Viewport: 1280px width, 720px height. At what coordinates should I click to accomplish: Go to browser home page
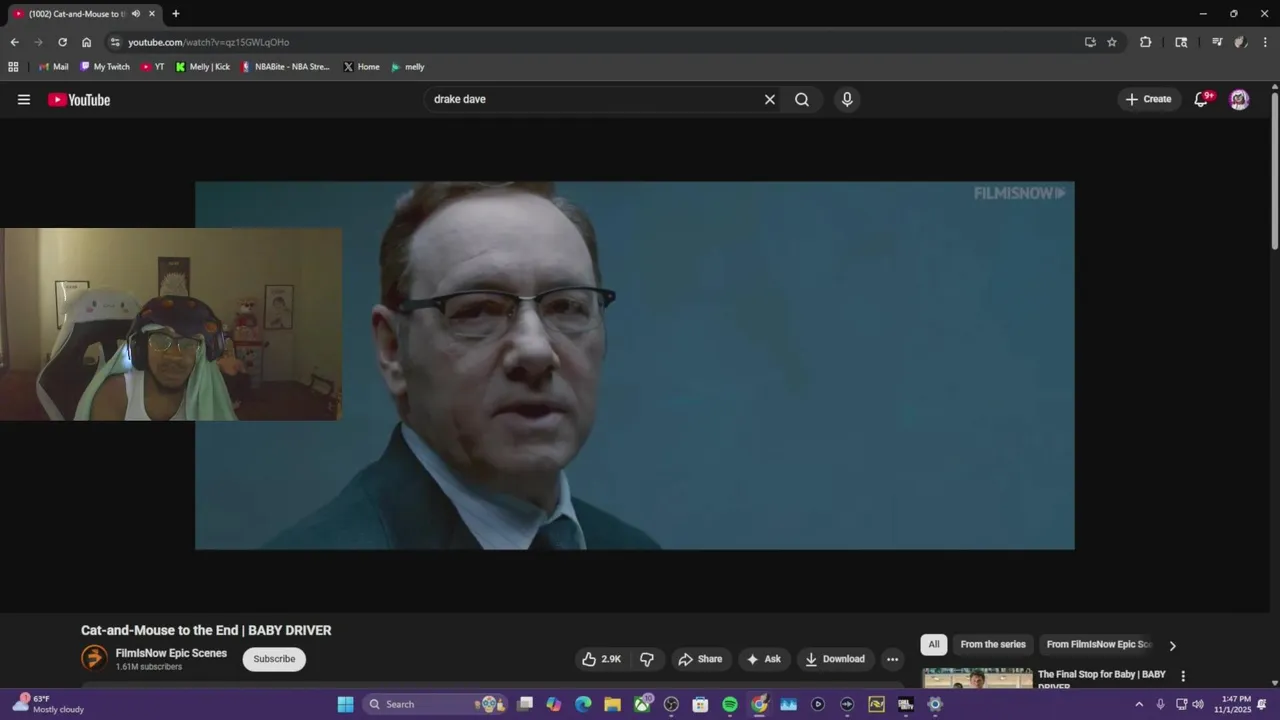click(86, 42)
